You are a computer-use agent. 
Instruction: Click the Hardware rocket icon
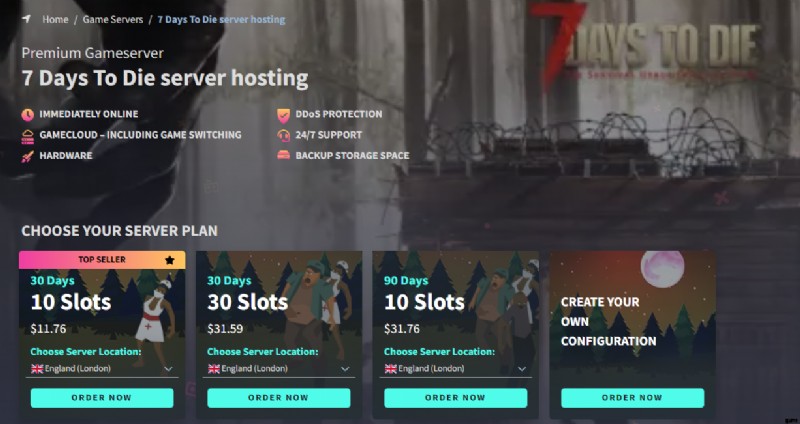pyautogui.click(x=28, y=156)
